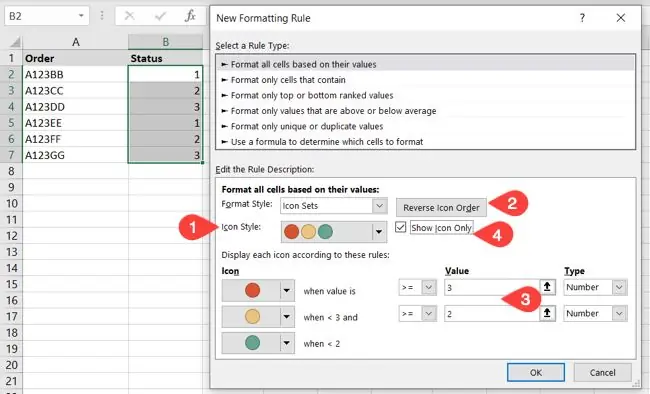650x394 pixels.
Task: Click the Insert Function fx icon
Action: click(x=190, y=16)
